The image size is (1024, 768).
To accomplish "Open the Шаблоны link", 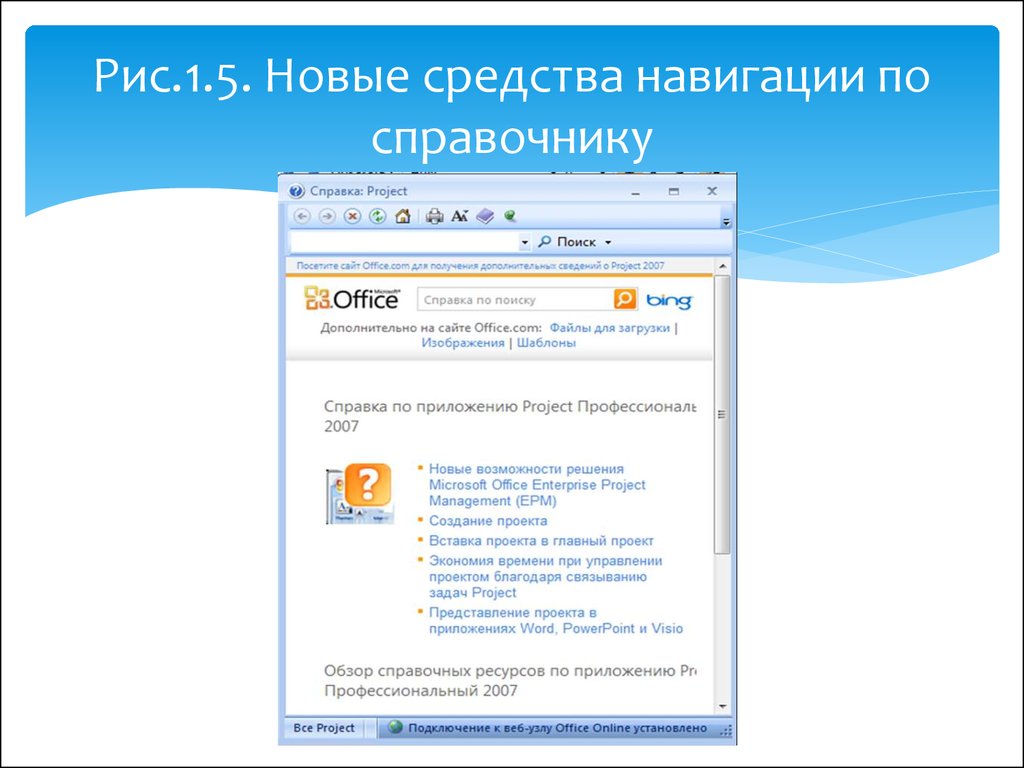I will pyautogui.click(x=547, y=343).
